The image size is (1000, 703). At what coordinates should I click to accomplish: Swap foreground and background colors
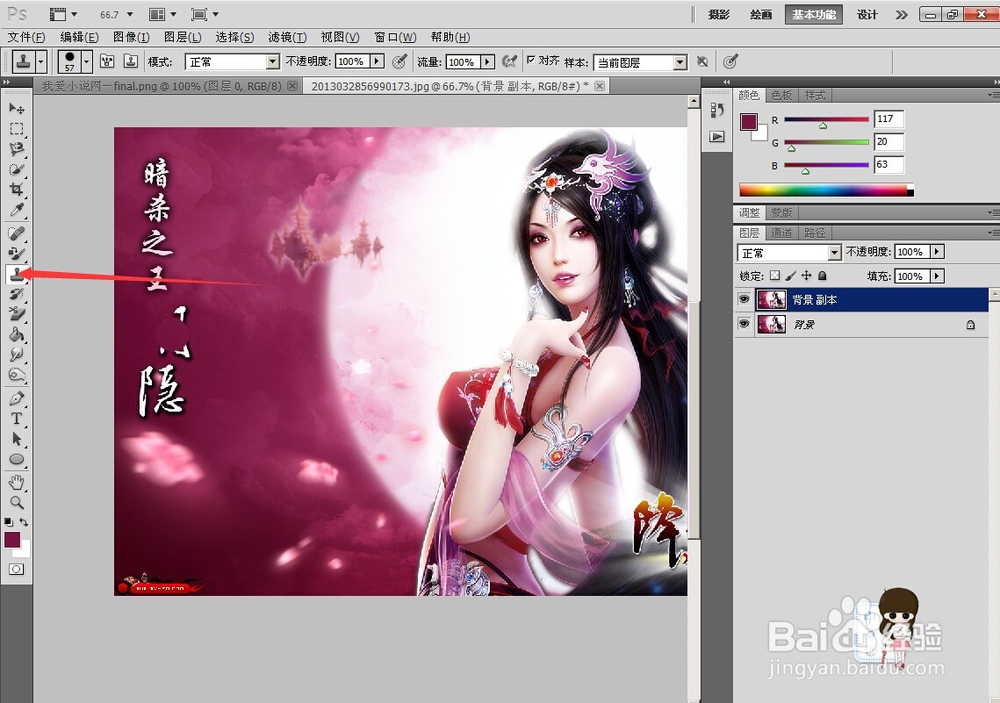click(24, 522)
